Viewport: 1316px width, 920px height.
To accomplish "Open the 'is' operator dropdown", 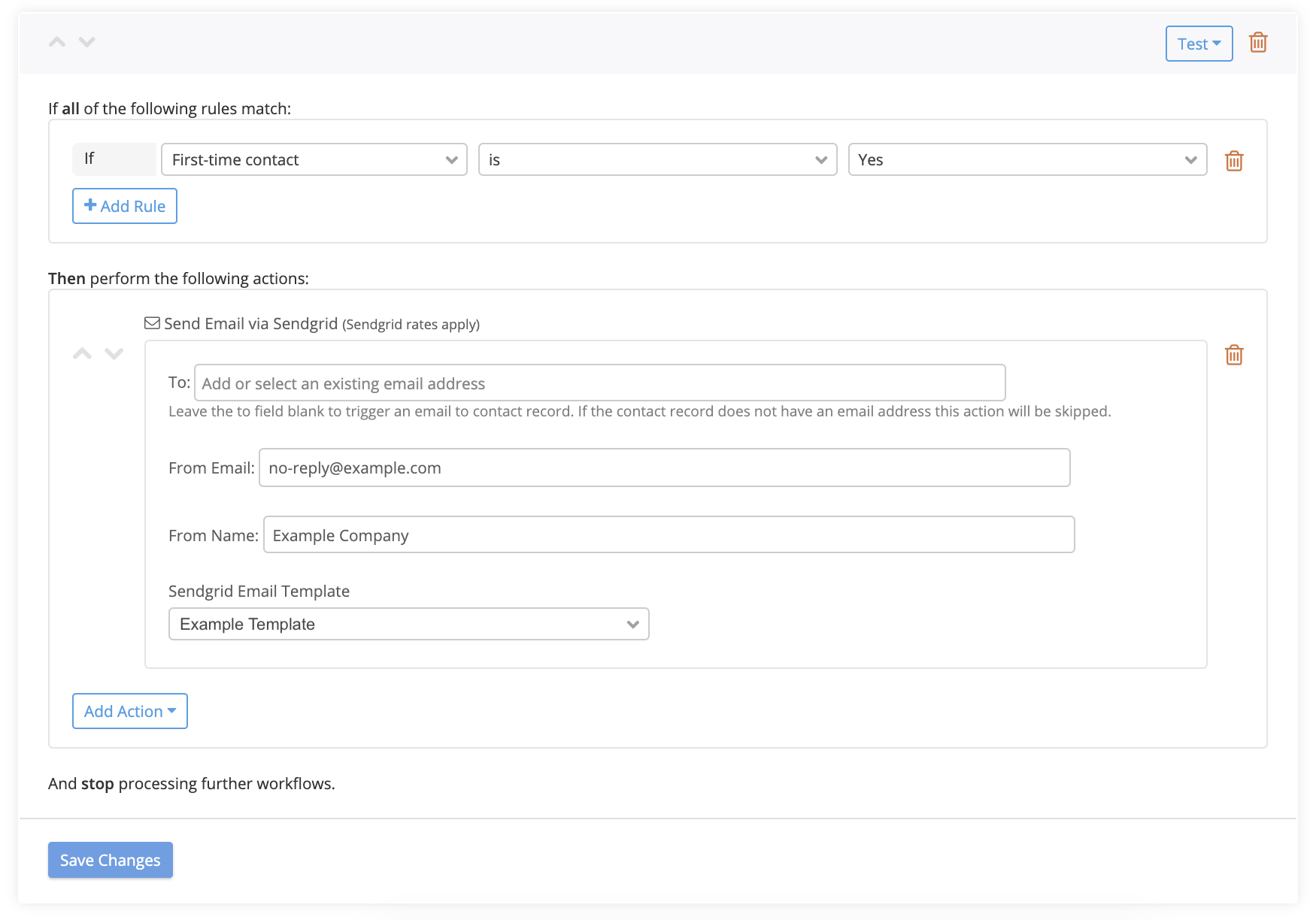I will click(x=656, y=159).
